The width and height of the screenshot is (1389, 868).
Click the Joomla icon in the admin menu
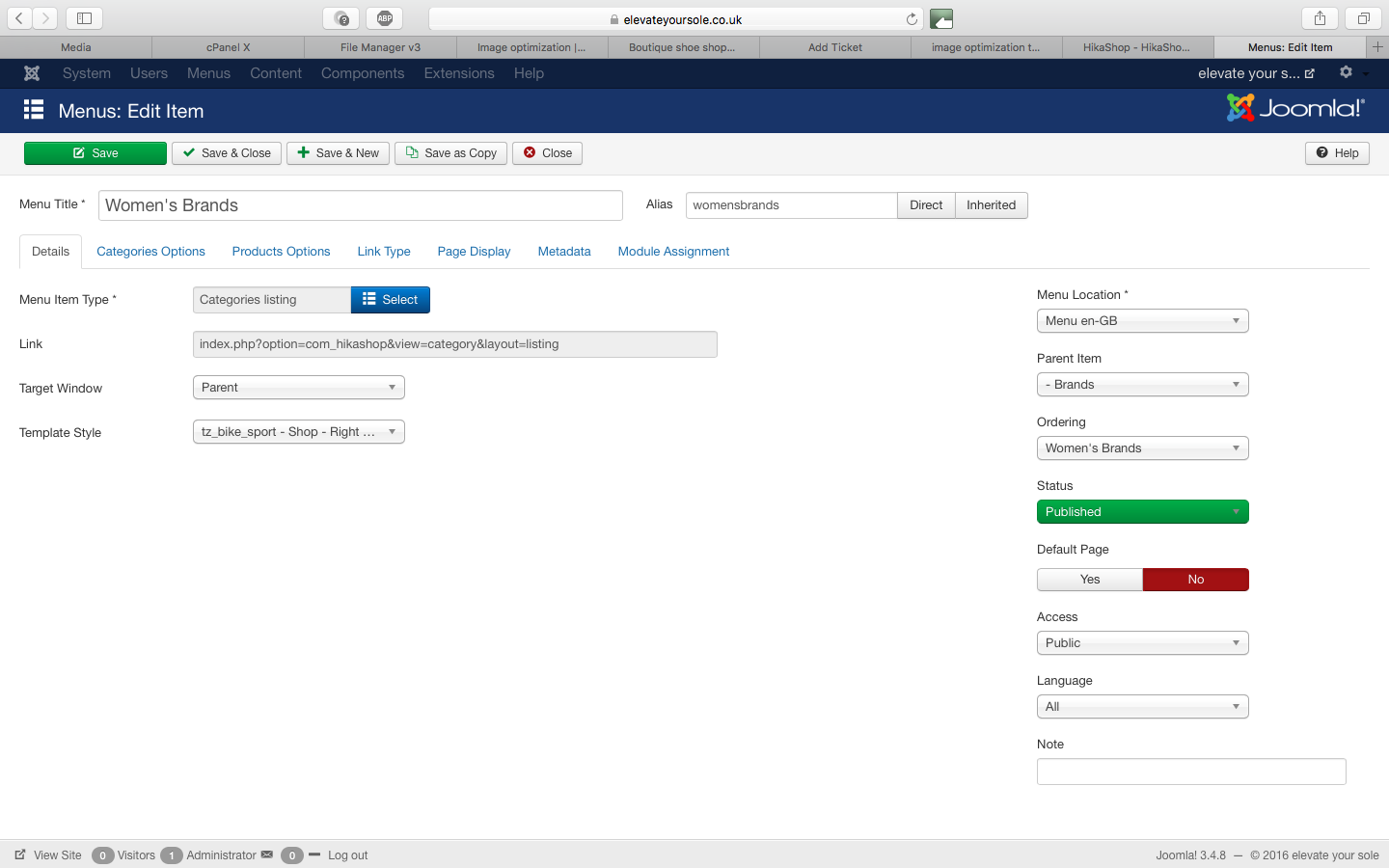[x=32, y=73]
